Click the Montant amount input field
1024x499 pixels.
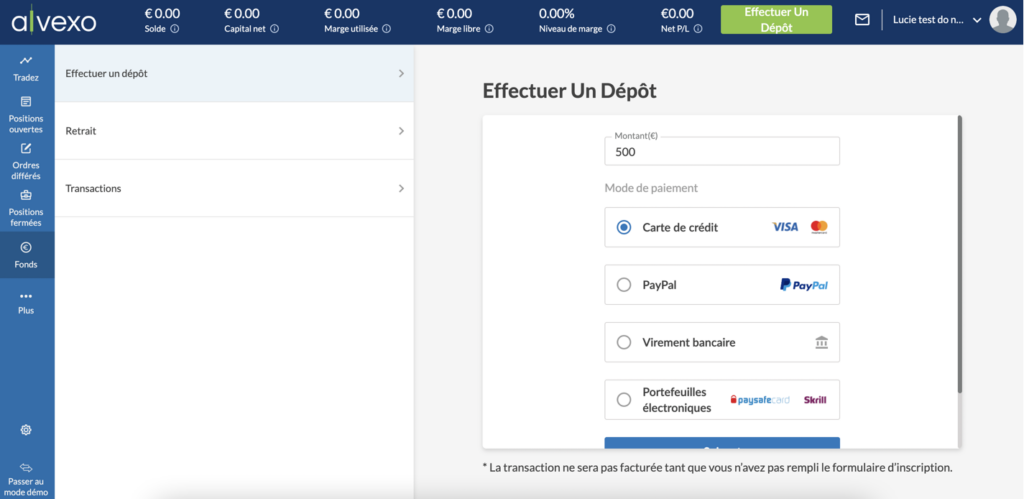coord(722,152)
